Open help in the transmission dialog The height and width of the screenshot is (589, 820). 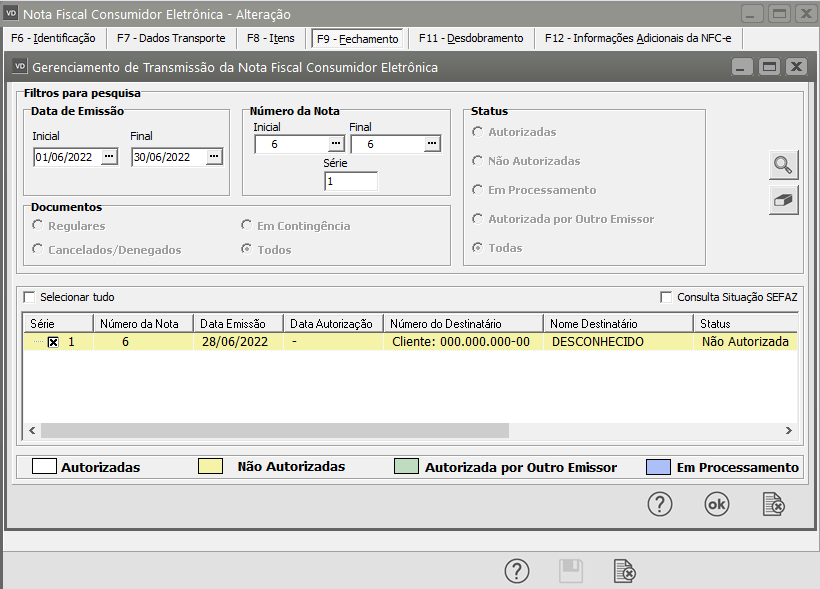coord(660,505)
